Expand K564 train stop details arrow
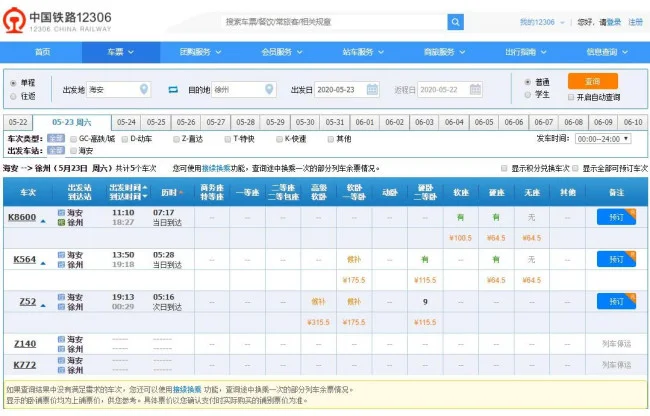 [x=43, y=264]
